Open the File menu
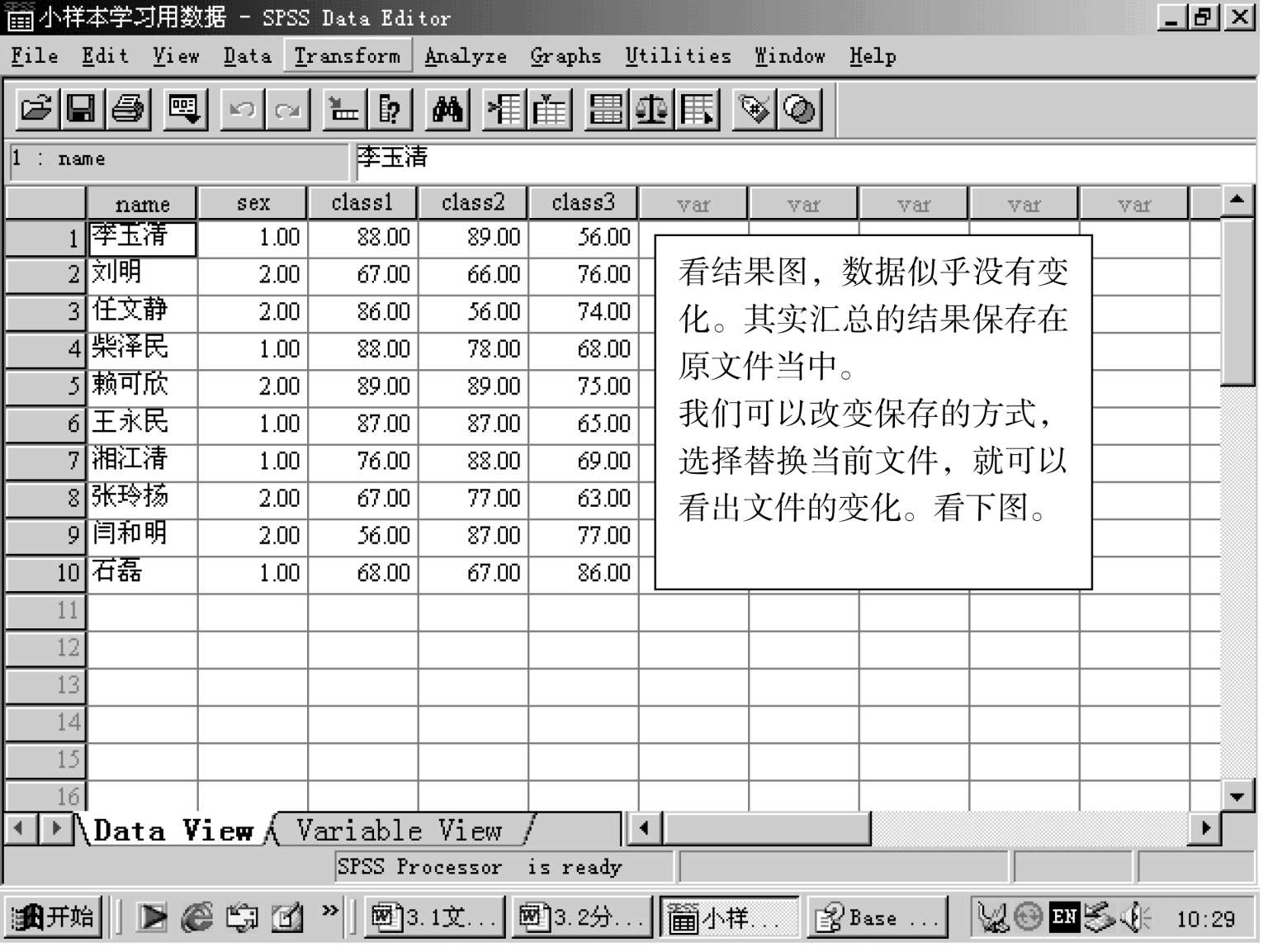Viewport: 1268px width, 952px height. (35, 56)
